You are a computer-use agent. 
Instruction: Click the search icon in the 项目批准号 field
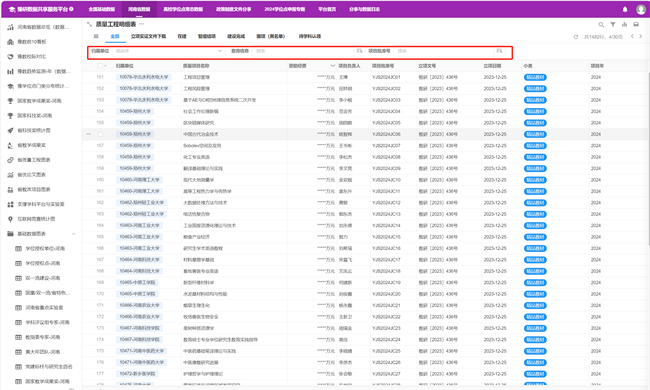coord(499,51)
